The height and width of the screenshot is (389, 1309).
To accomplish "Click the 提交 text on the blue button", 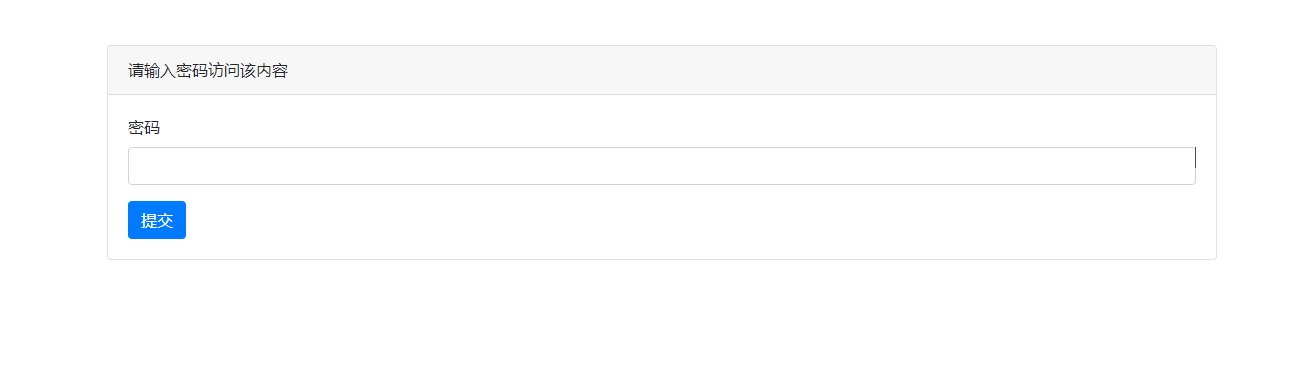I will pyautogui.click(x=157, y=221).
